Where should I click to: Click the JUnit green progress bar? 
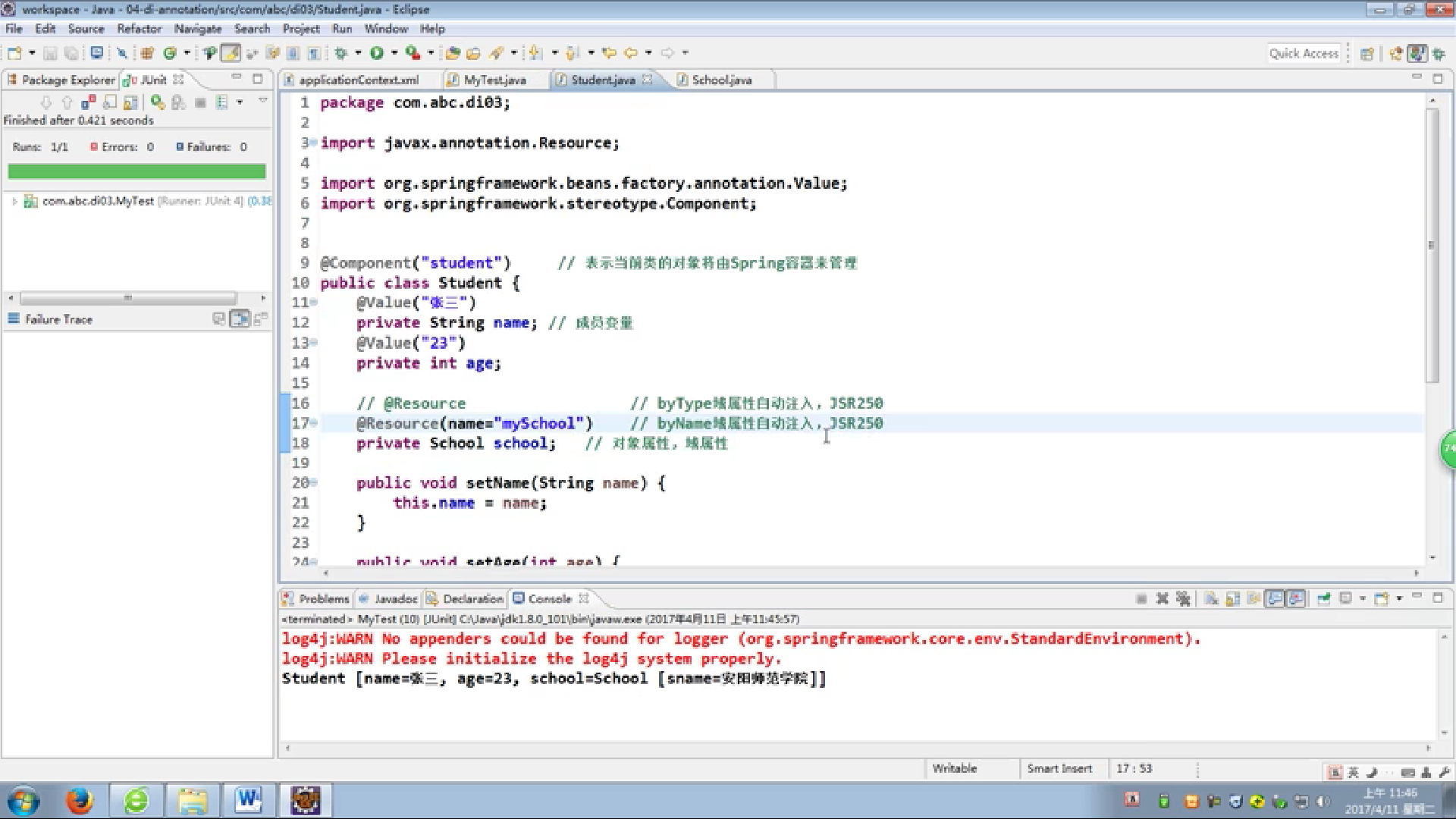[x=136, y=172]
